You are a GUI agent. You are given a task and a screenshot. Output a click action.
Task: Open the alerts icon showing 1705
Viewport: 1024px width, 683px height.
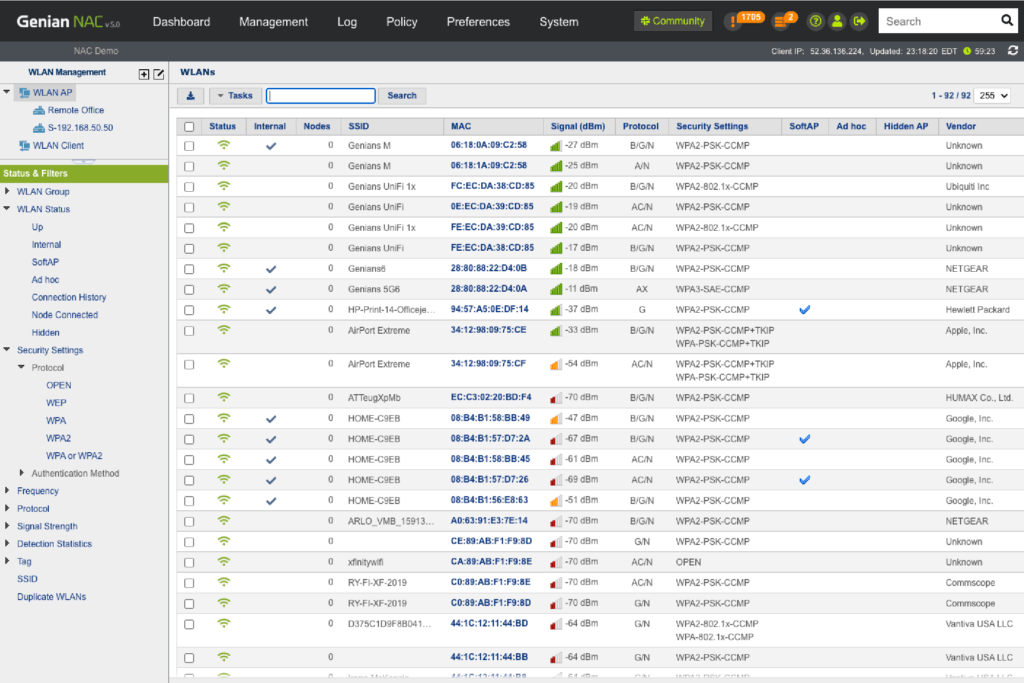pyautogui.click(x=735, y=21)
